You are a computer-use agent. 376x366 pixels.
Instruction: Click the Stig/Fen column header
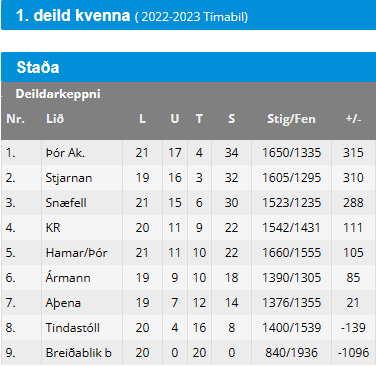[291, 119]
